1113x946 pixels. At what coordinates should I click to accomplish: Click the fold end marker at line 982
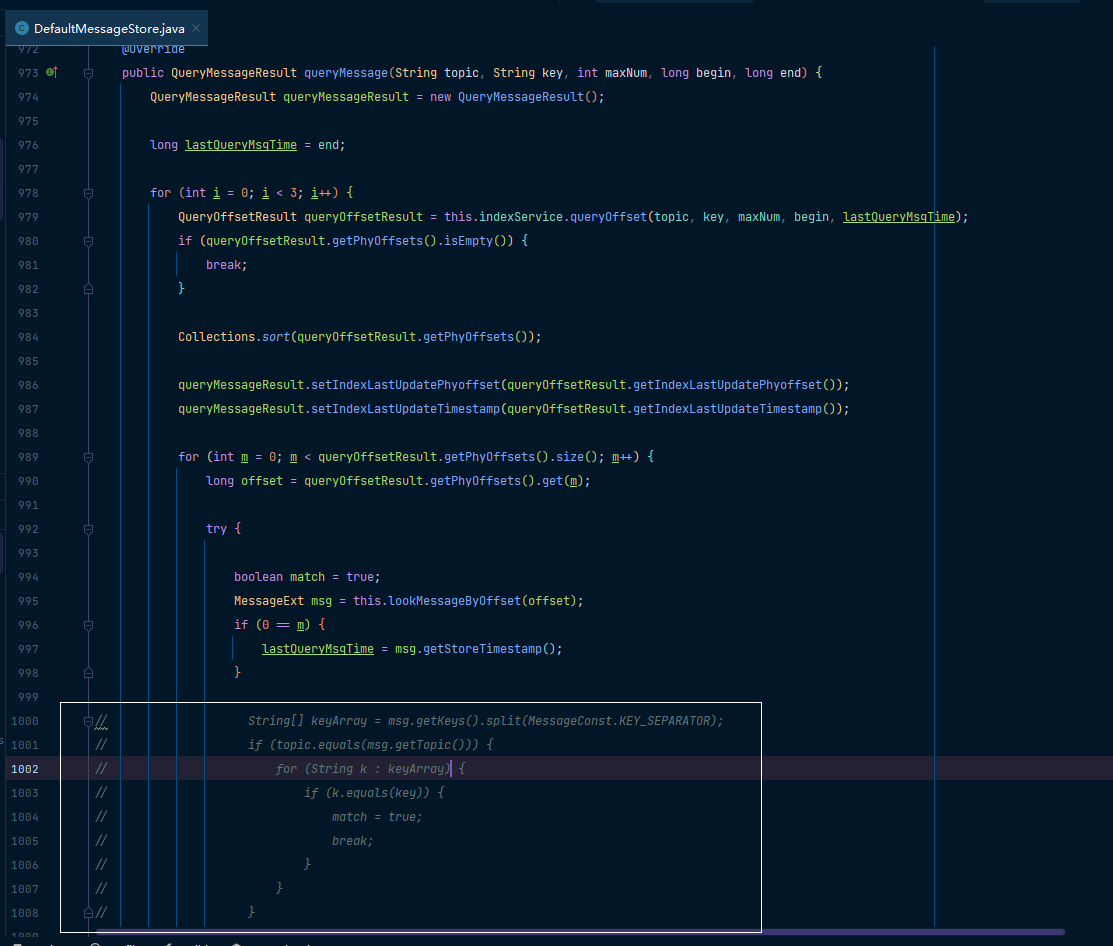pos(89,289)
